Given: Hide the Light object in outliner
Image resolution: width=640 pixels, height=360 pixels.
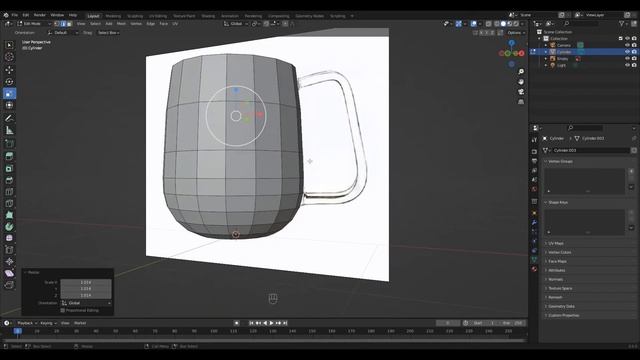Looking at the screenshot, I should click(627, 65).
